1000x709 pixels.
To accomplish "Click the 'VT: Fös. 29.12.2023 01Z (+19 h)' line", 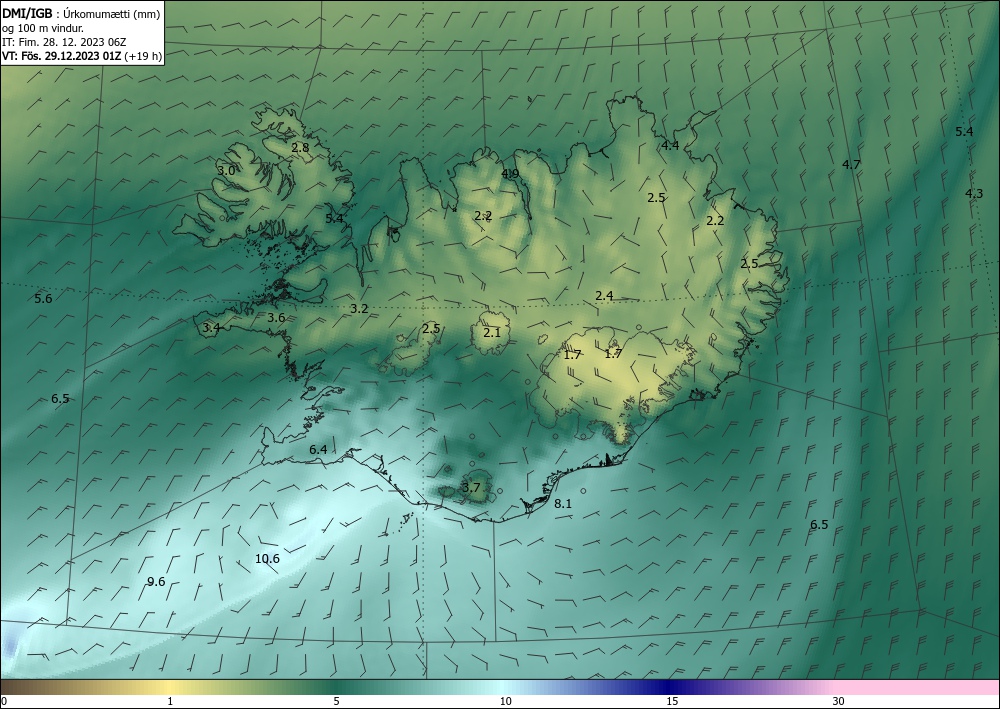I will 82,56.
